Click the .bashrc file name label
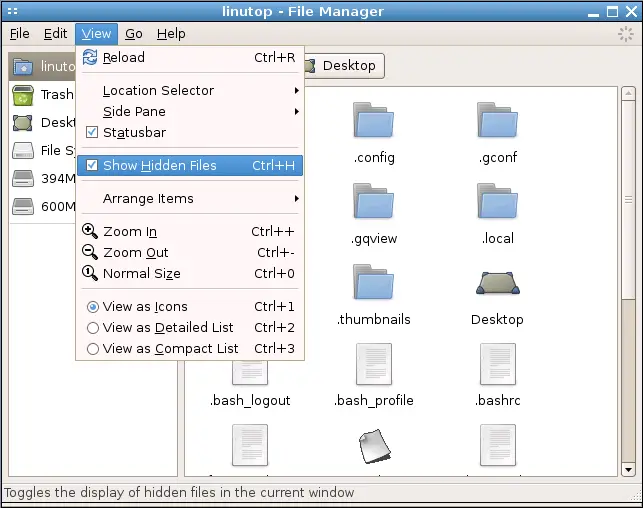This screenshot has height=508, width=643. [498, 400]
